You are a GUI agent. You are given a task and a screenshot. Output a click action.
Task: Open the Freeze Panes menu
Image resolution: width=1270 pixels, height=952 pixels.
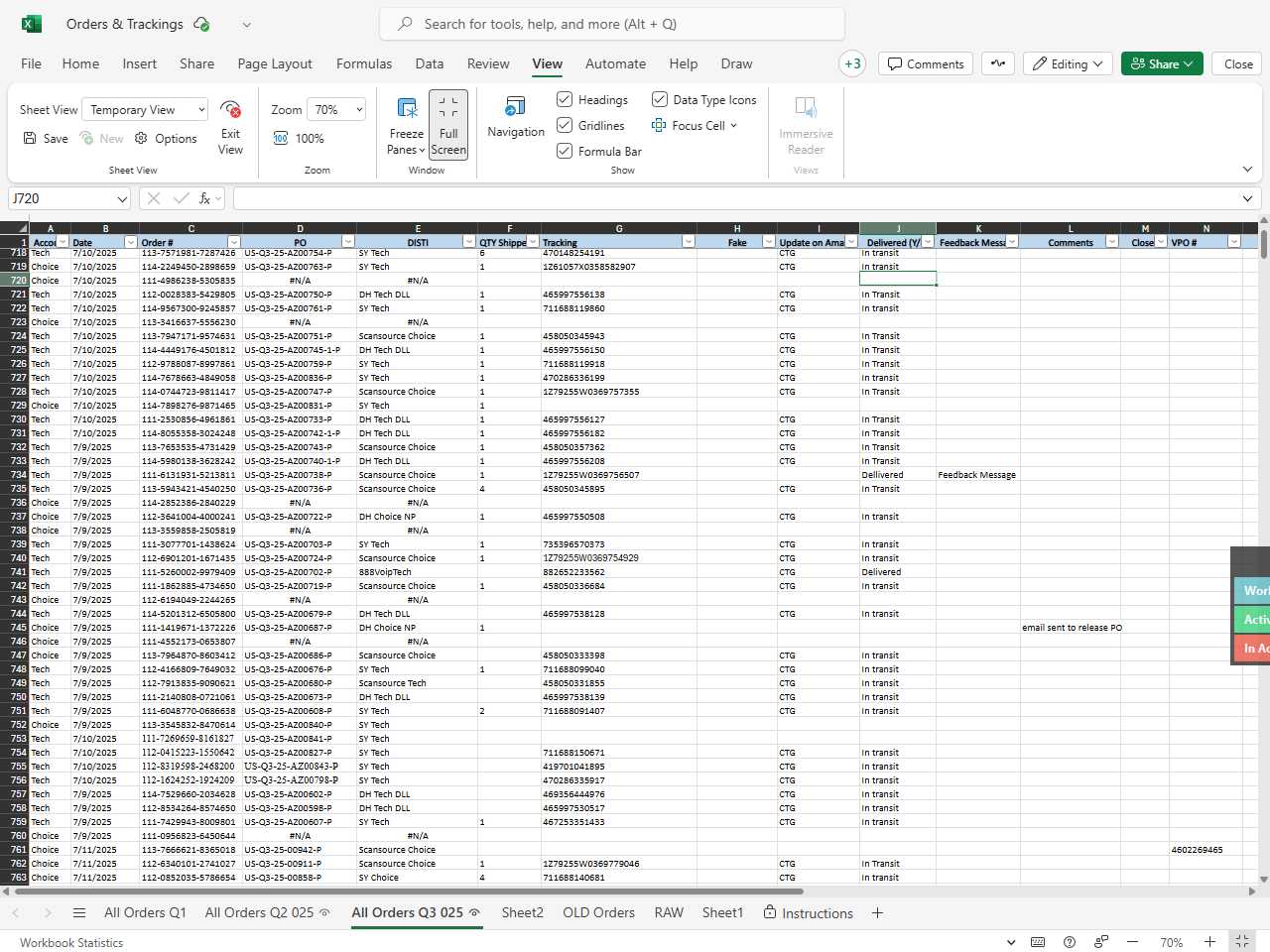406,126
